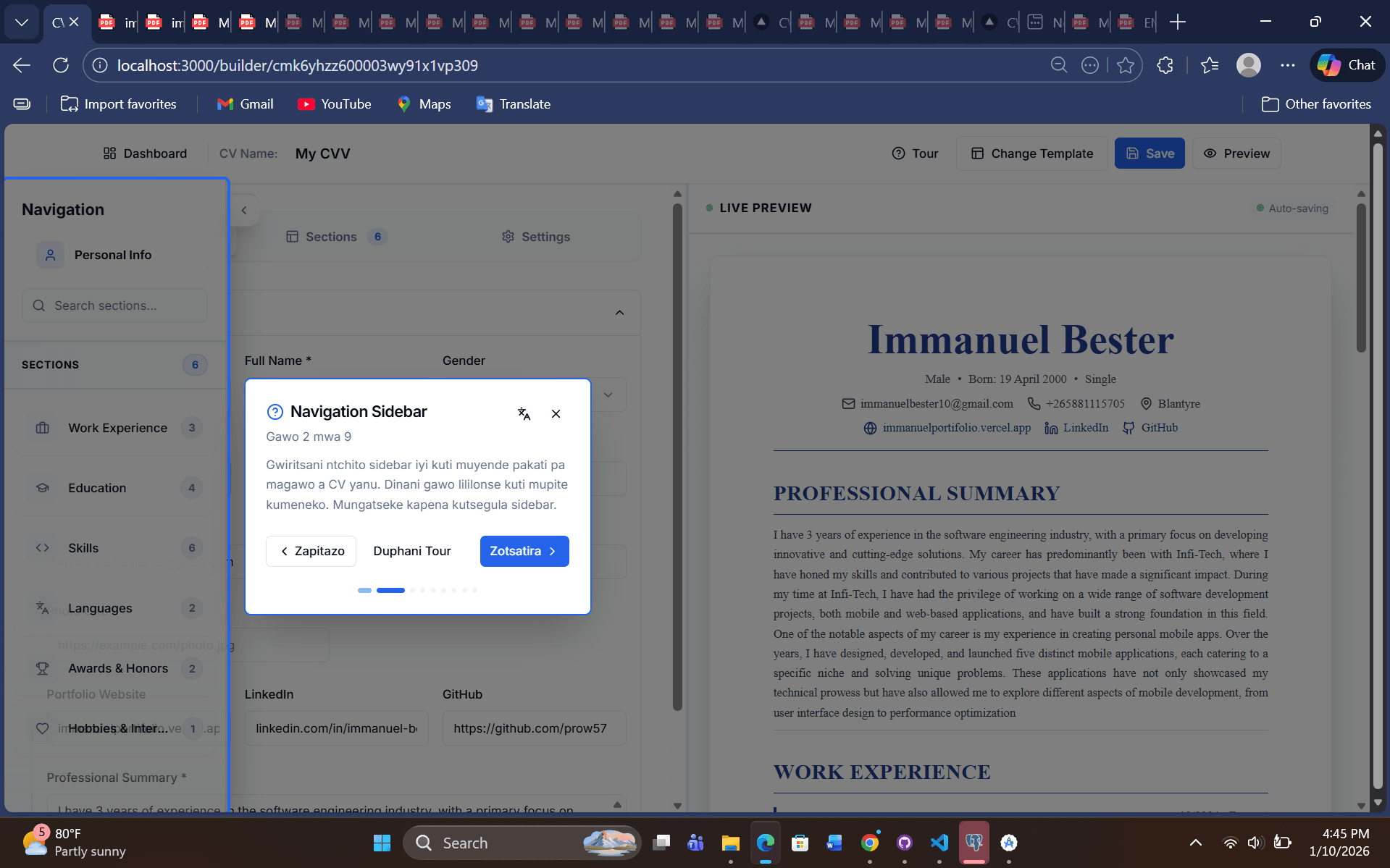The height and width of the screenshot is (868, 1390).
Task: Click the Work Experience briefcase icon
Action: pyautogui.click(x=43, y=428)
